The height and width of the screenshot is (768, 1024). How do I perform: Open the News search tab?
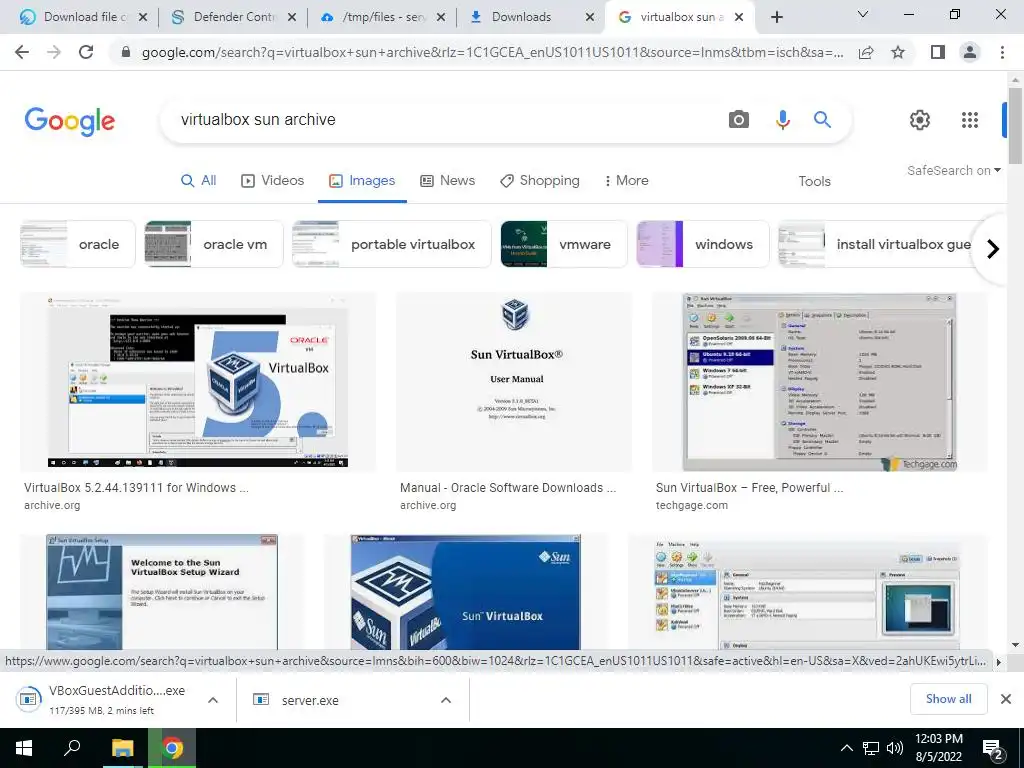(447, 181)
